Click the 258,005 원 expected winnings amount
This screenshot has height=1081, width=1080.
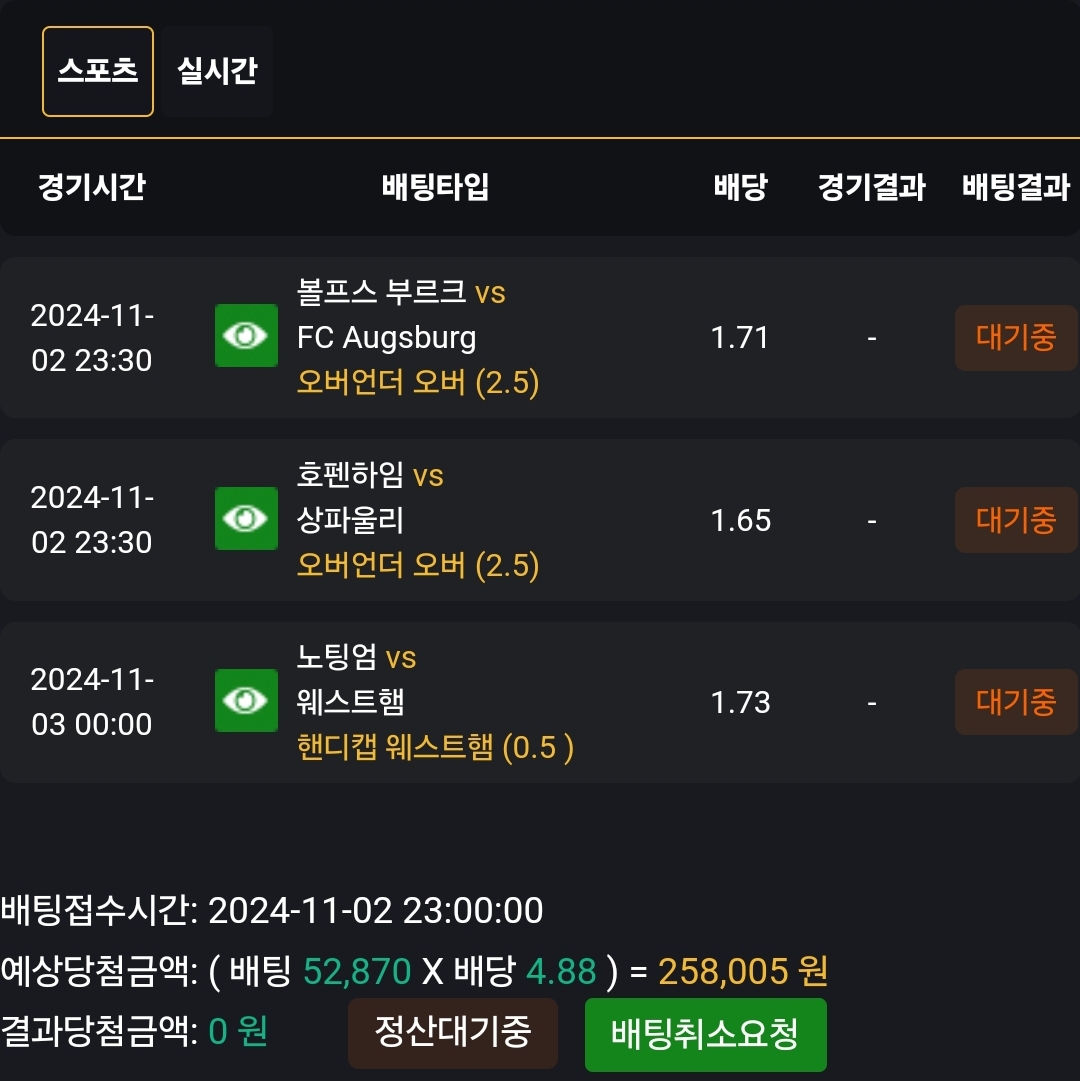[x=743, y=970]
